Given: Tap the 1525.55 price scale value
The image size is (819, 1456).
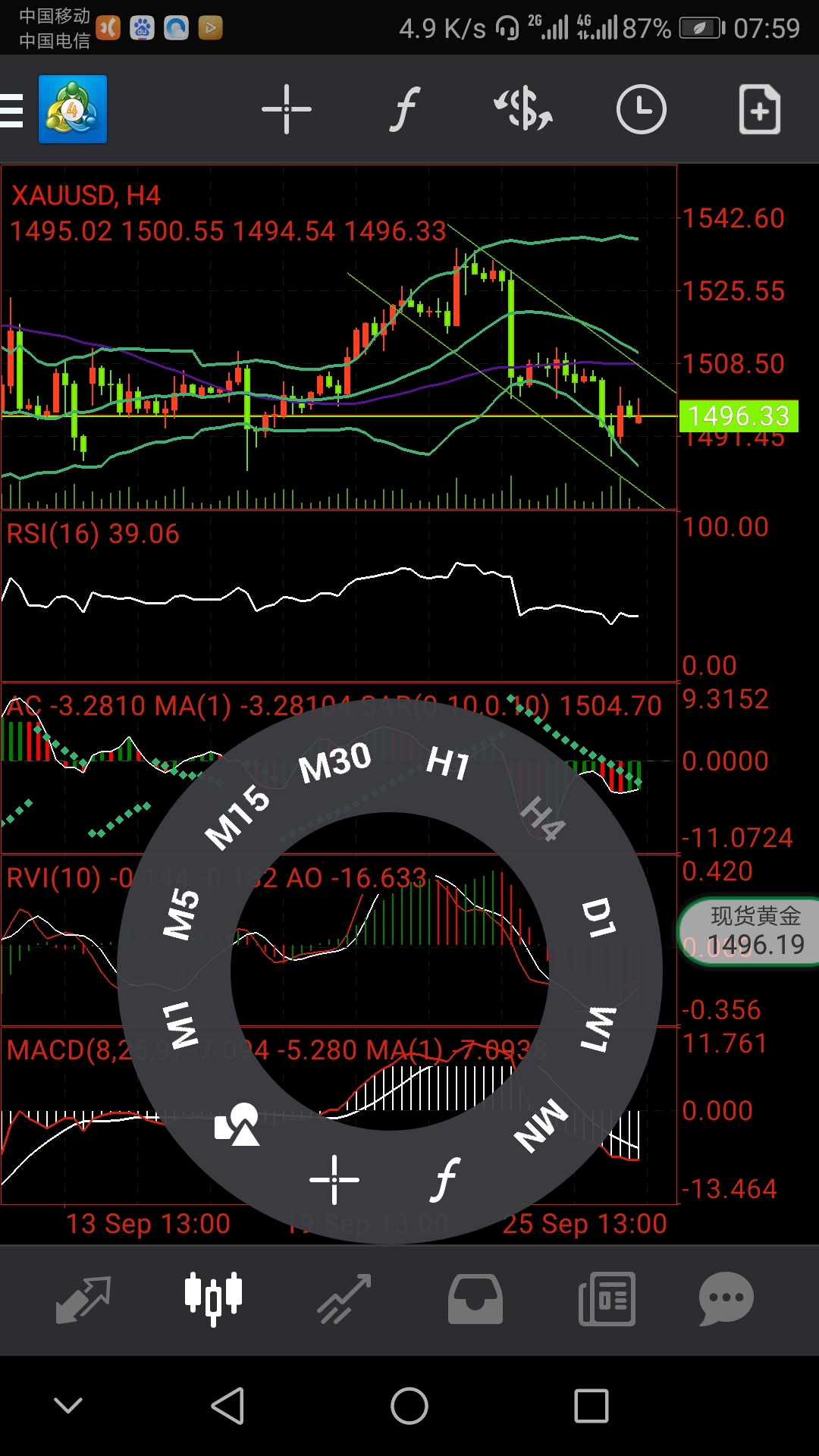Looking at the screenshot, I should point(733,291).
